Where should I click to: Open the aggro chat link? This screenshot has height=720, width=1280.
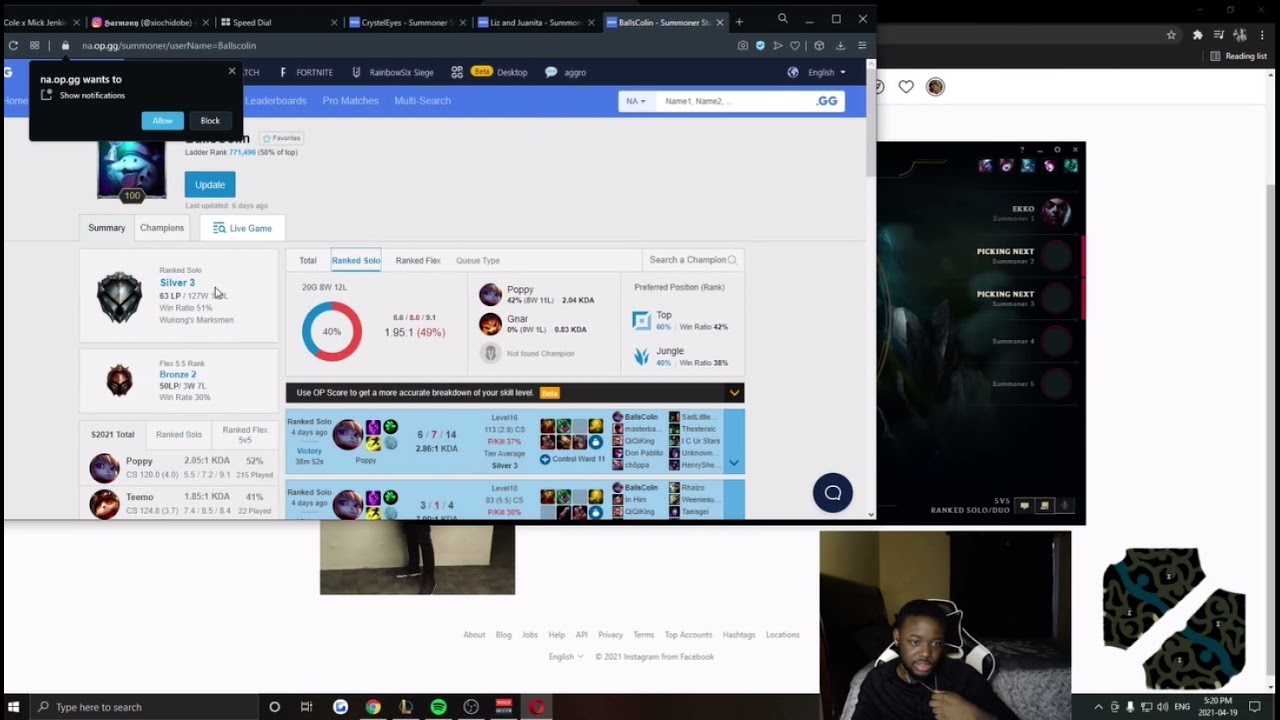[565, 72]
